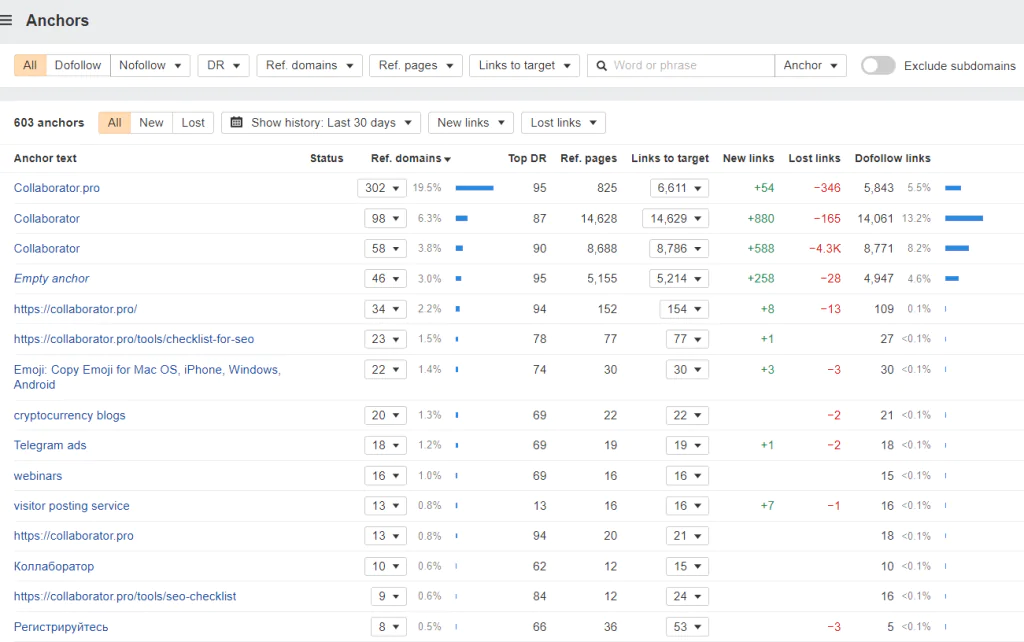This screenshot has width=1024, height=642.
Task: Toggle Exclude subdomains switch
Action: [878, 66]
